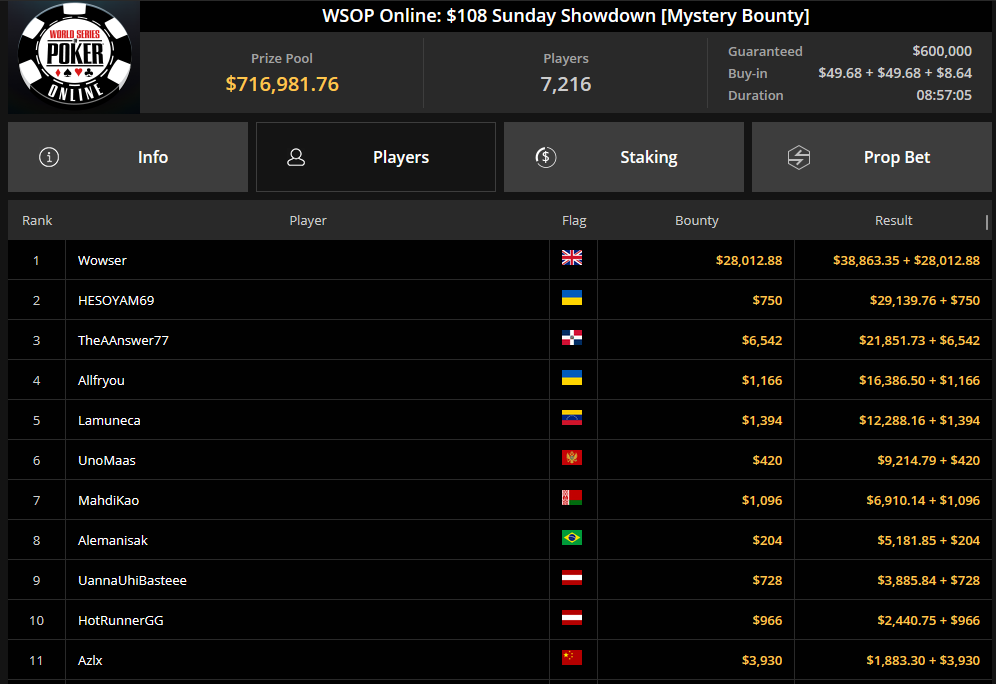Click the Players tab's person icon
996x684 pixels.
point(296,157)
